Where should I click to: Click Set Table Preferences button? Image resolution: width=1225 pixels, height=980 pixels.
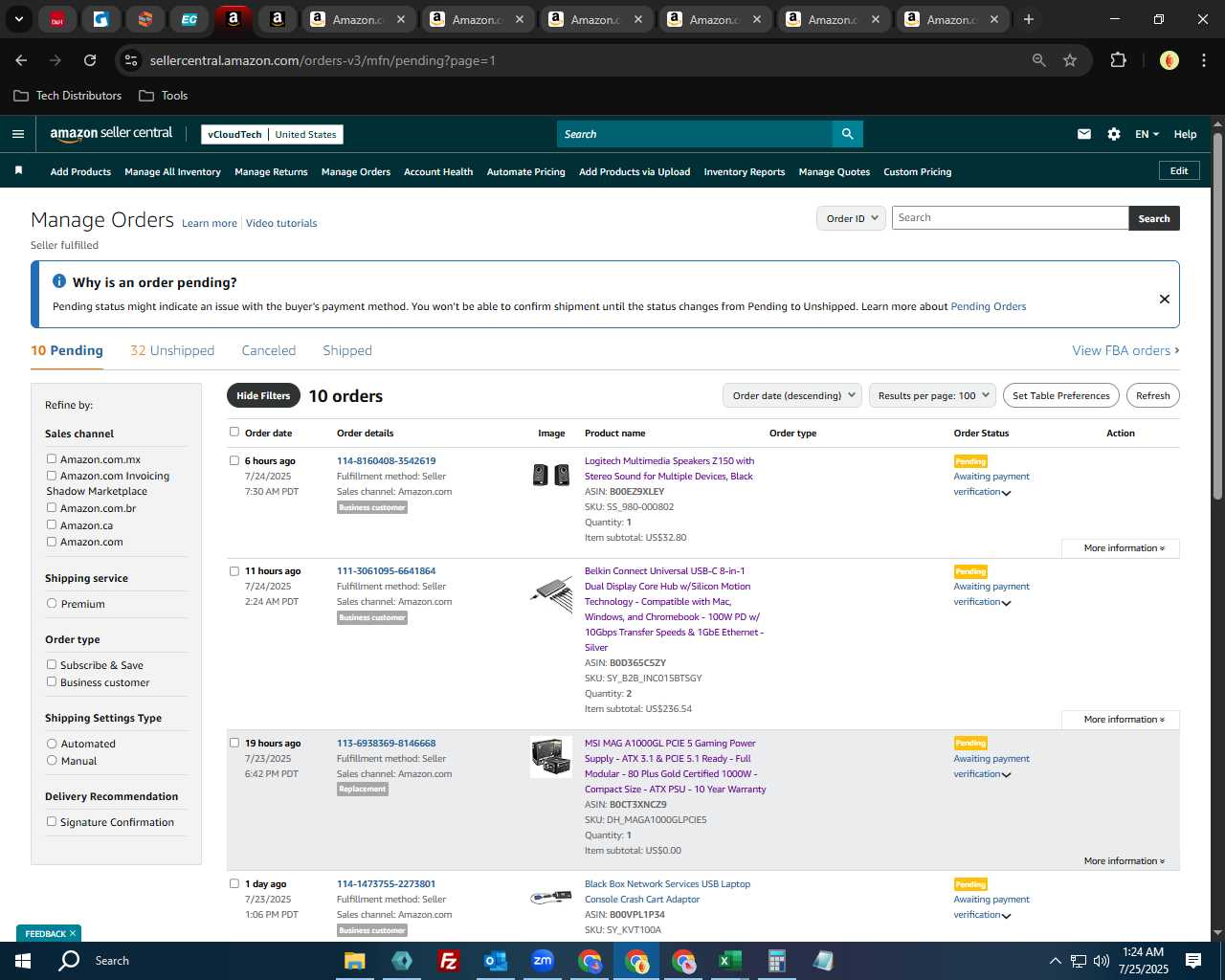(1061, 395)
